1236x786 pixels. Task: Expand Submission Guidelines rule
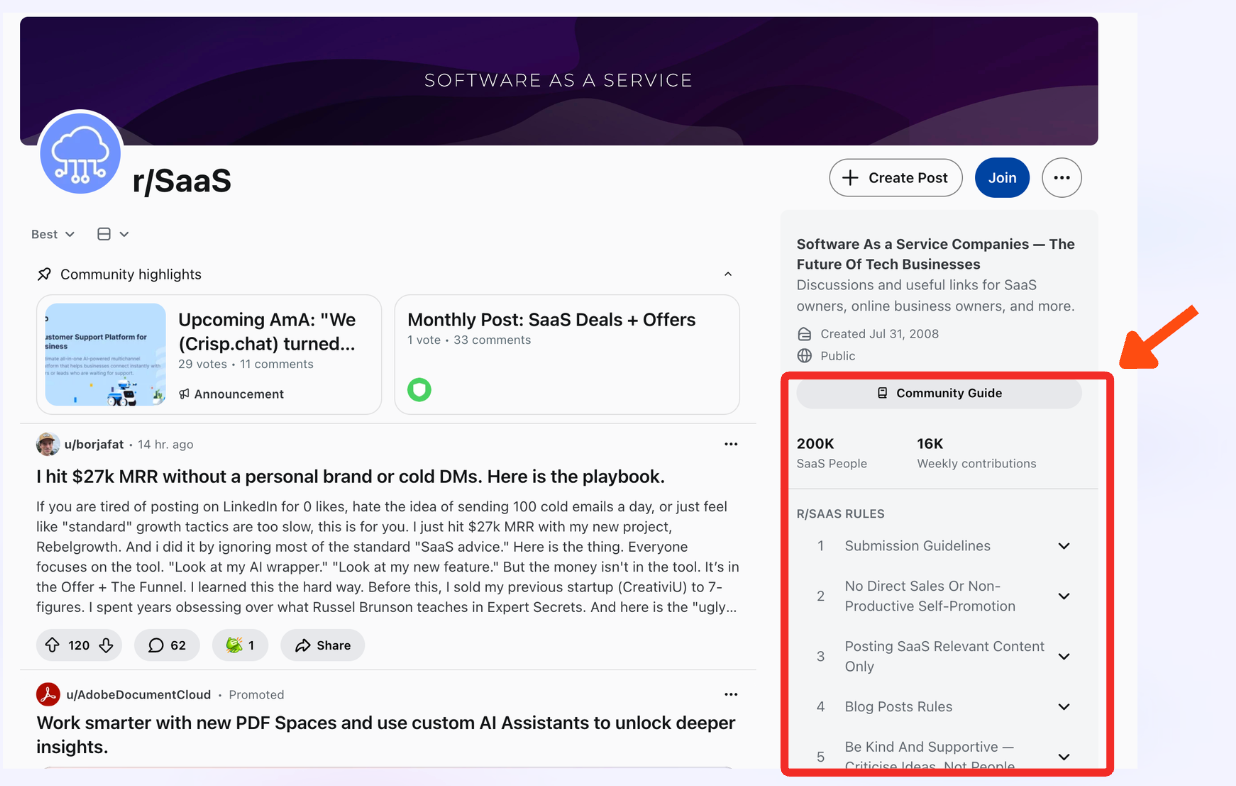(1064, 546)
